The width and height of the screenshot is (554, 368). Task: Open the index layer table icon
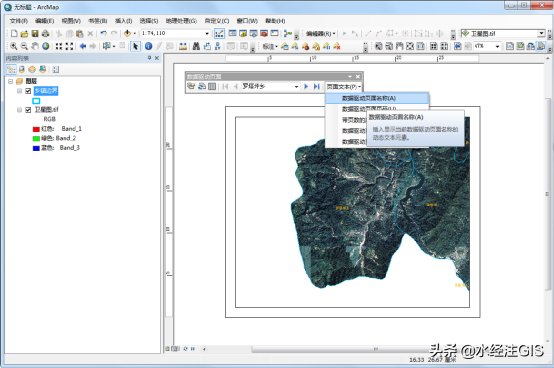(x=212, y=86)
